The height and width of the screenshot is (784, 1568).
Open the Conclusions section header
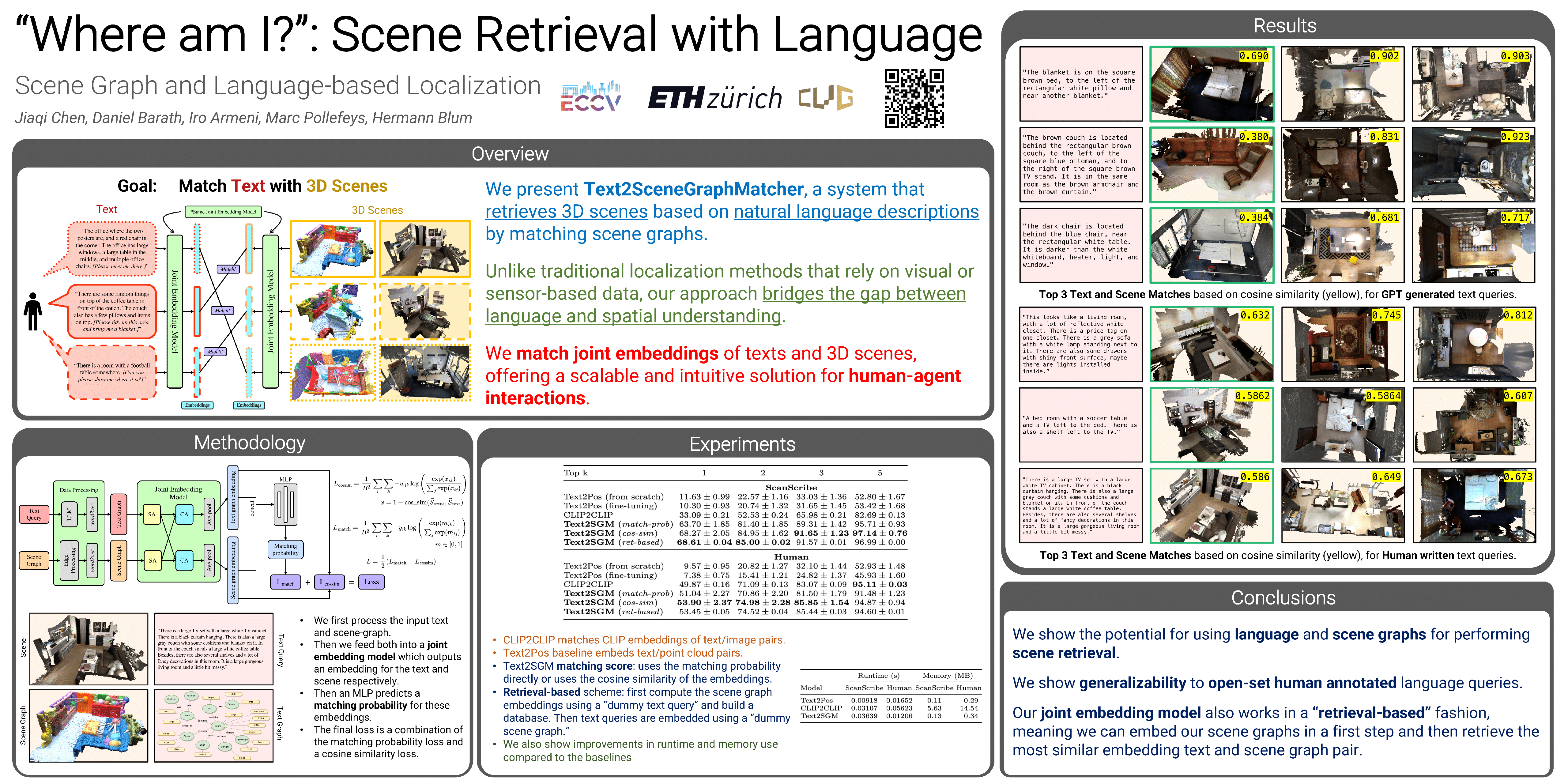click(x=1283, y=598)
